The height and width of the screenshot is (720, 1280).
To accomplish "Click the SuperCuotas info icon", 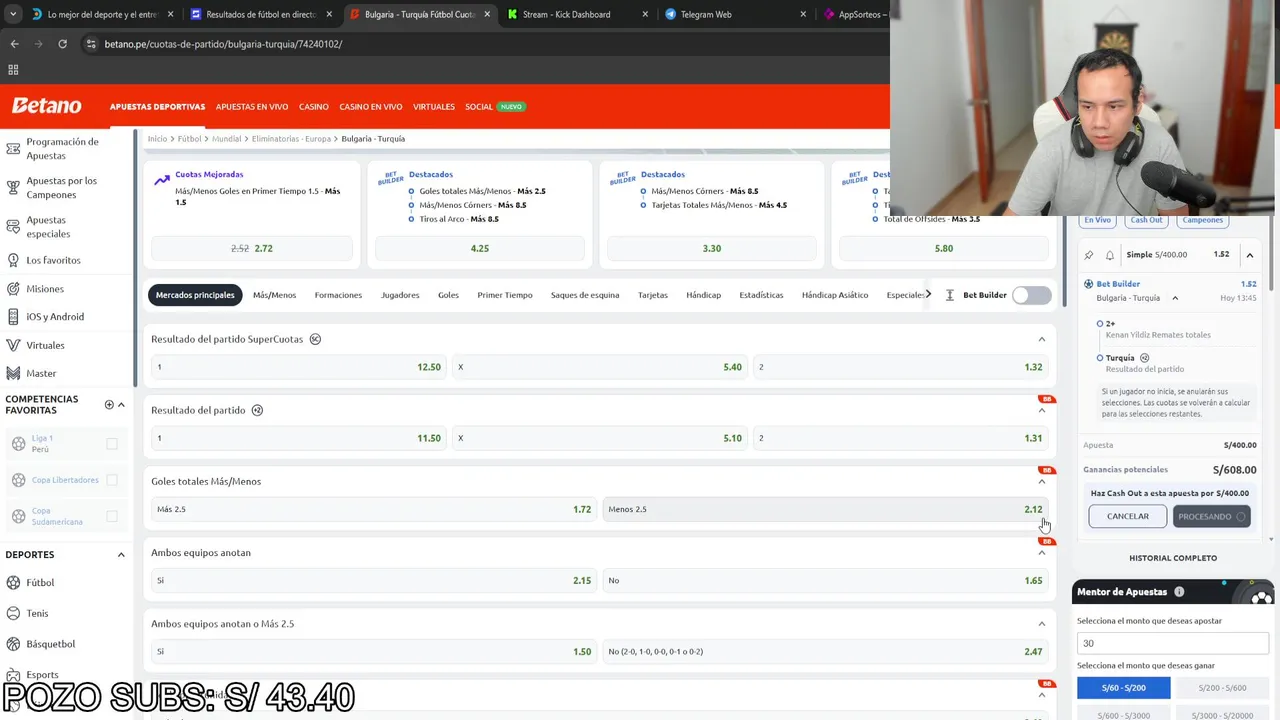I will coord(315,339).
